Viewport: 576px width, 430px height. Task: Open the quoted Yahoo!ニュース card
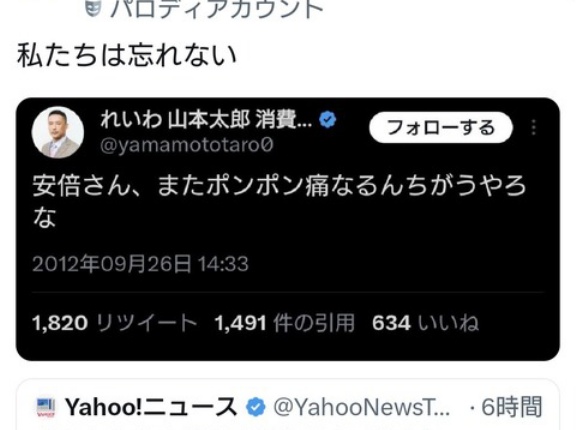click(288, 404)
